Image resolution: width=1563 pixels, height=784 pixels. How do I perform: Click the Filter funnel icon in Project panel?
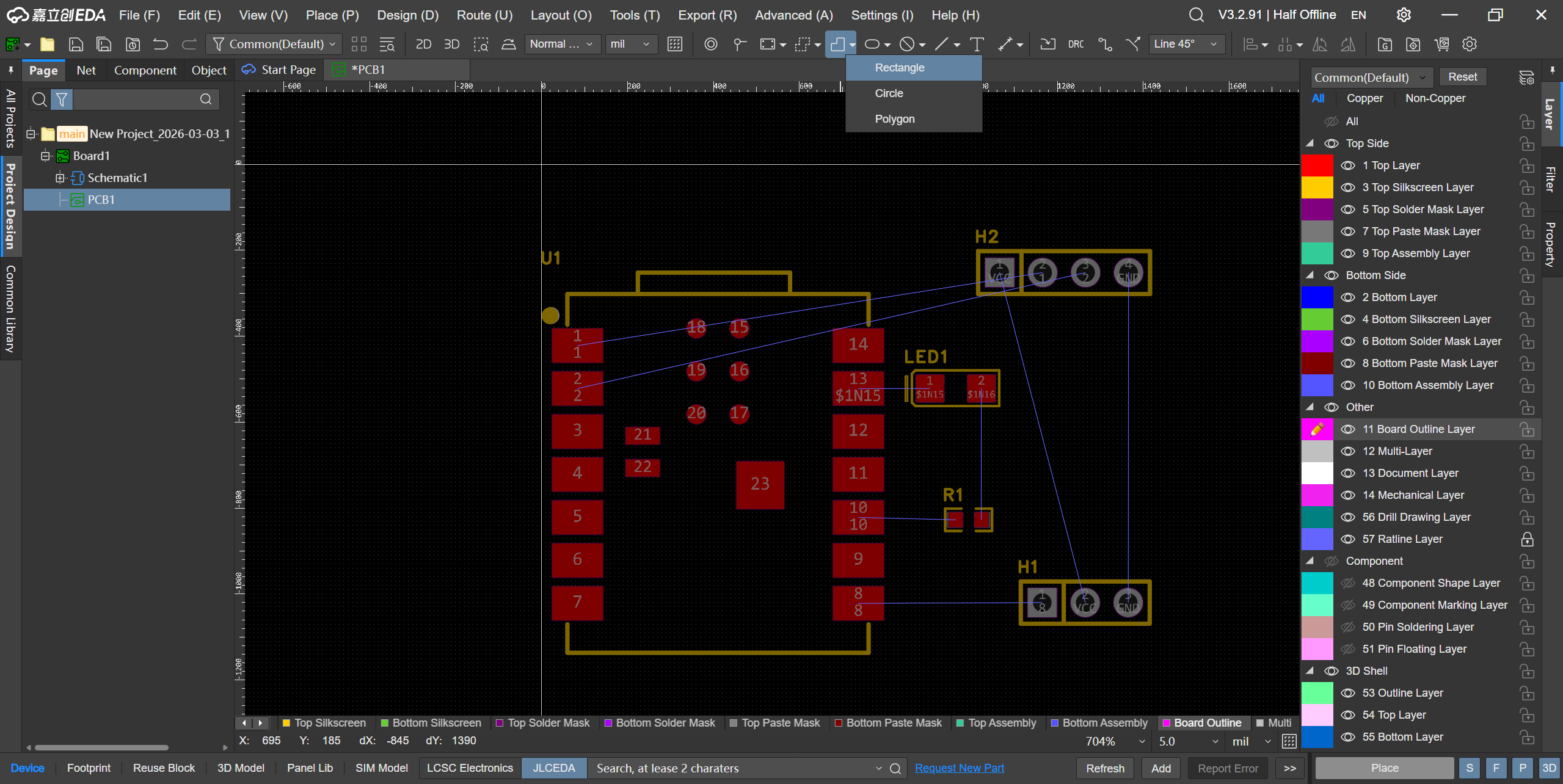[x=62, y=99]
